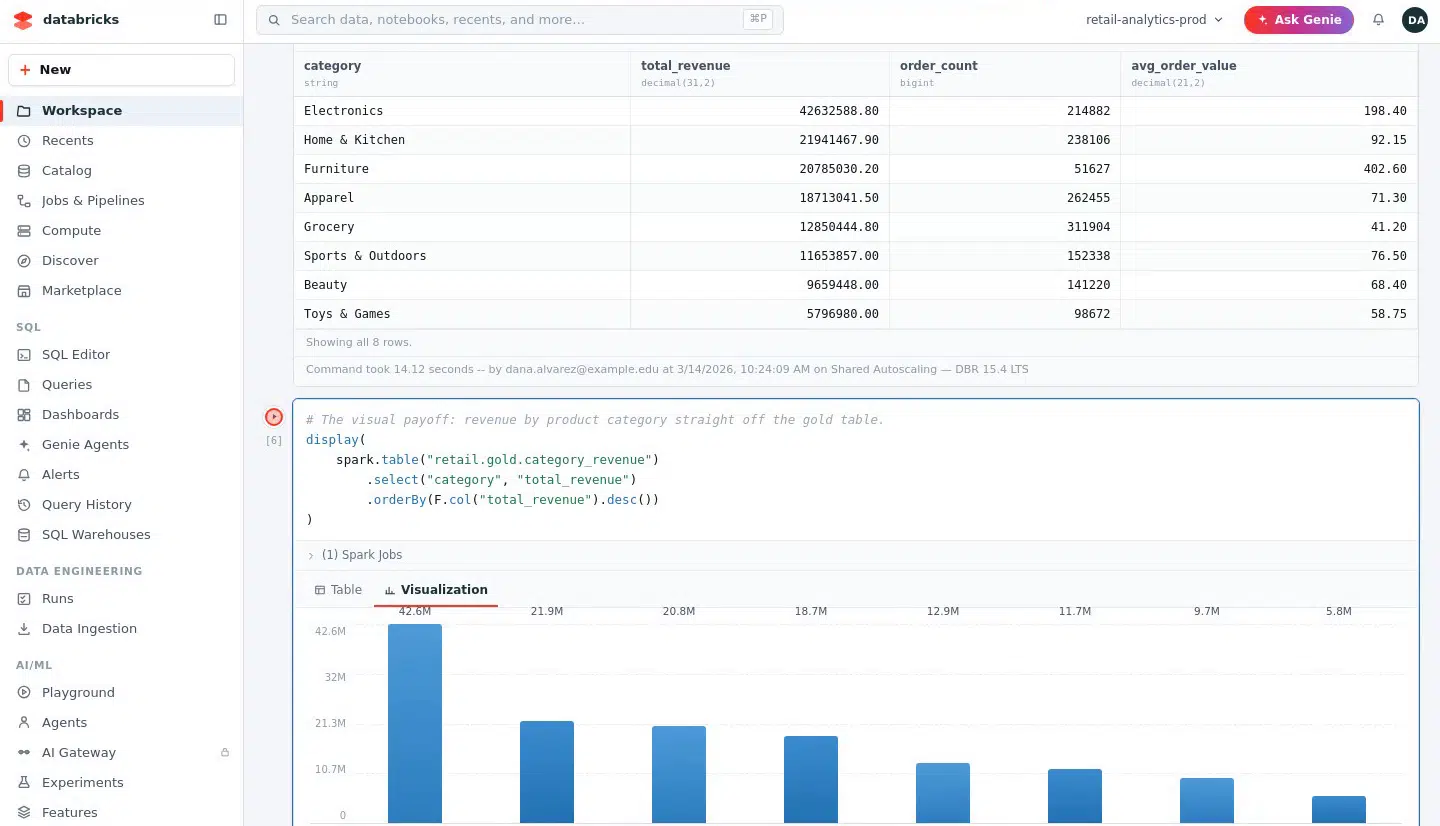The width and height of the screenshot is (1440, 826).
Task: Select the Sports & Outdoors cell
Action: (462, 256)
